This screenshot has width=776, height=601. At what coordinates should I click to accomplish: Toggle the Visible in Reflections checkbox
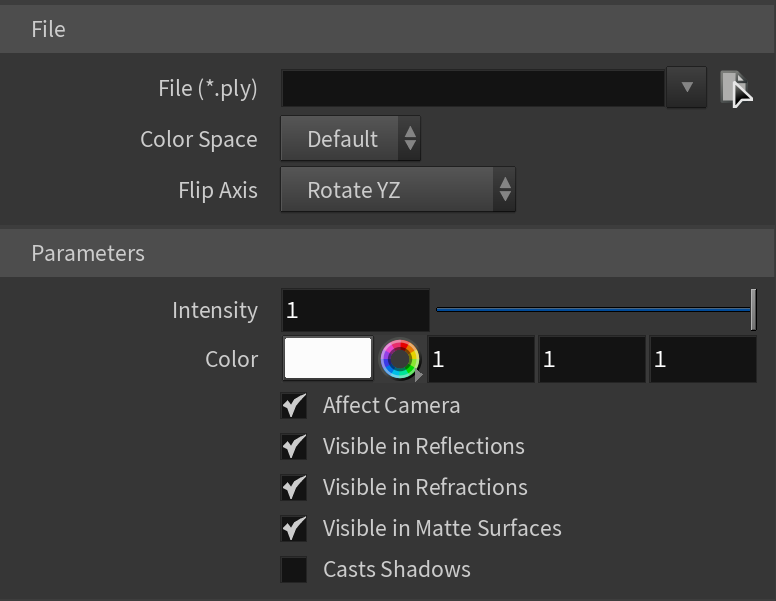tap(294, 447)
